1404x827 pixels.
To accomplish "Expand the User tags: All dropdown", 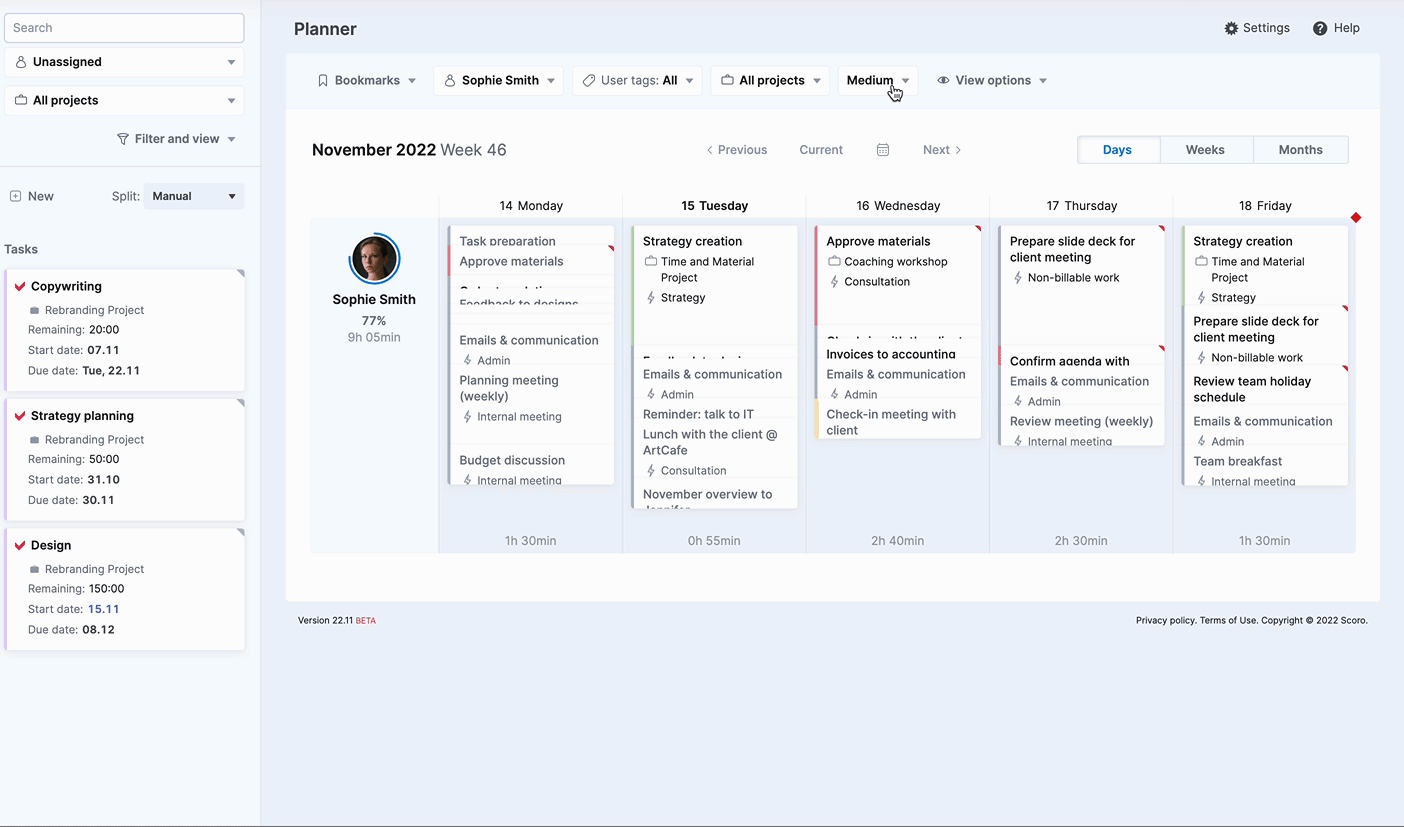I will pos(637,80).
